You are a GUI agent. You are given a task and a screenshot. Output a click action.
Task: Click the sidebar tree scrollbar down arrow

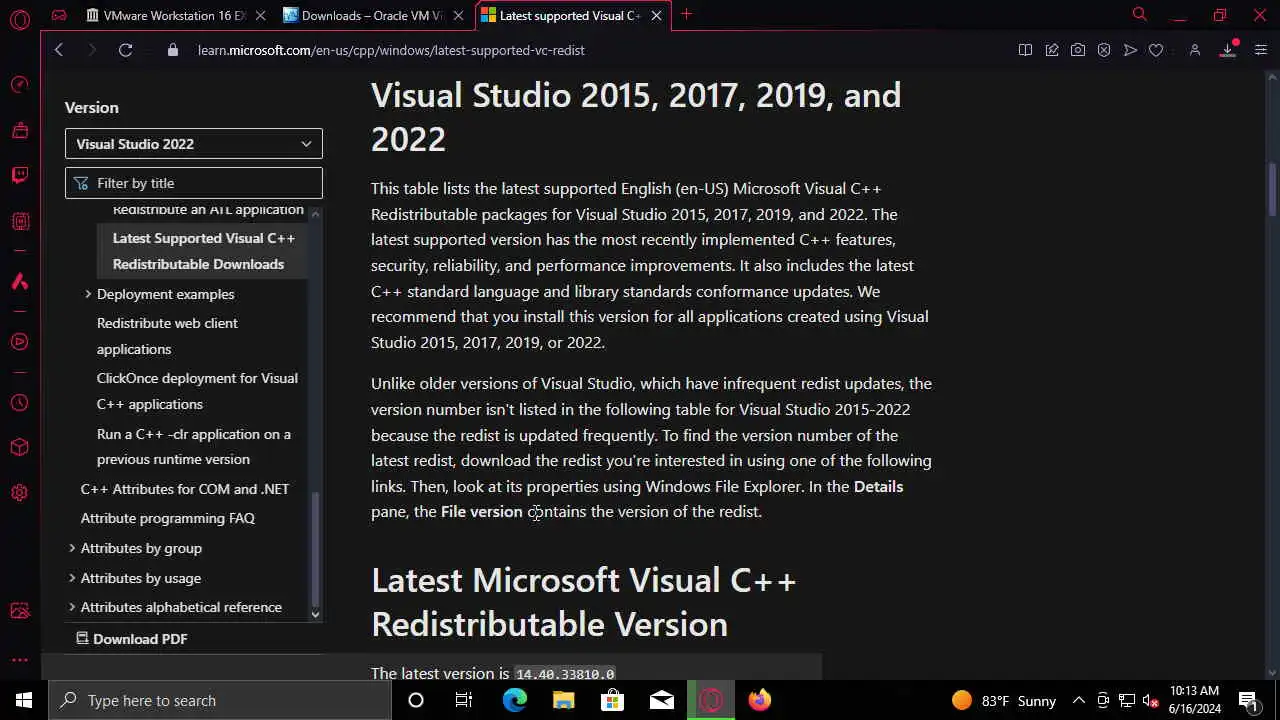(315, 614)
